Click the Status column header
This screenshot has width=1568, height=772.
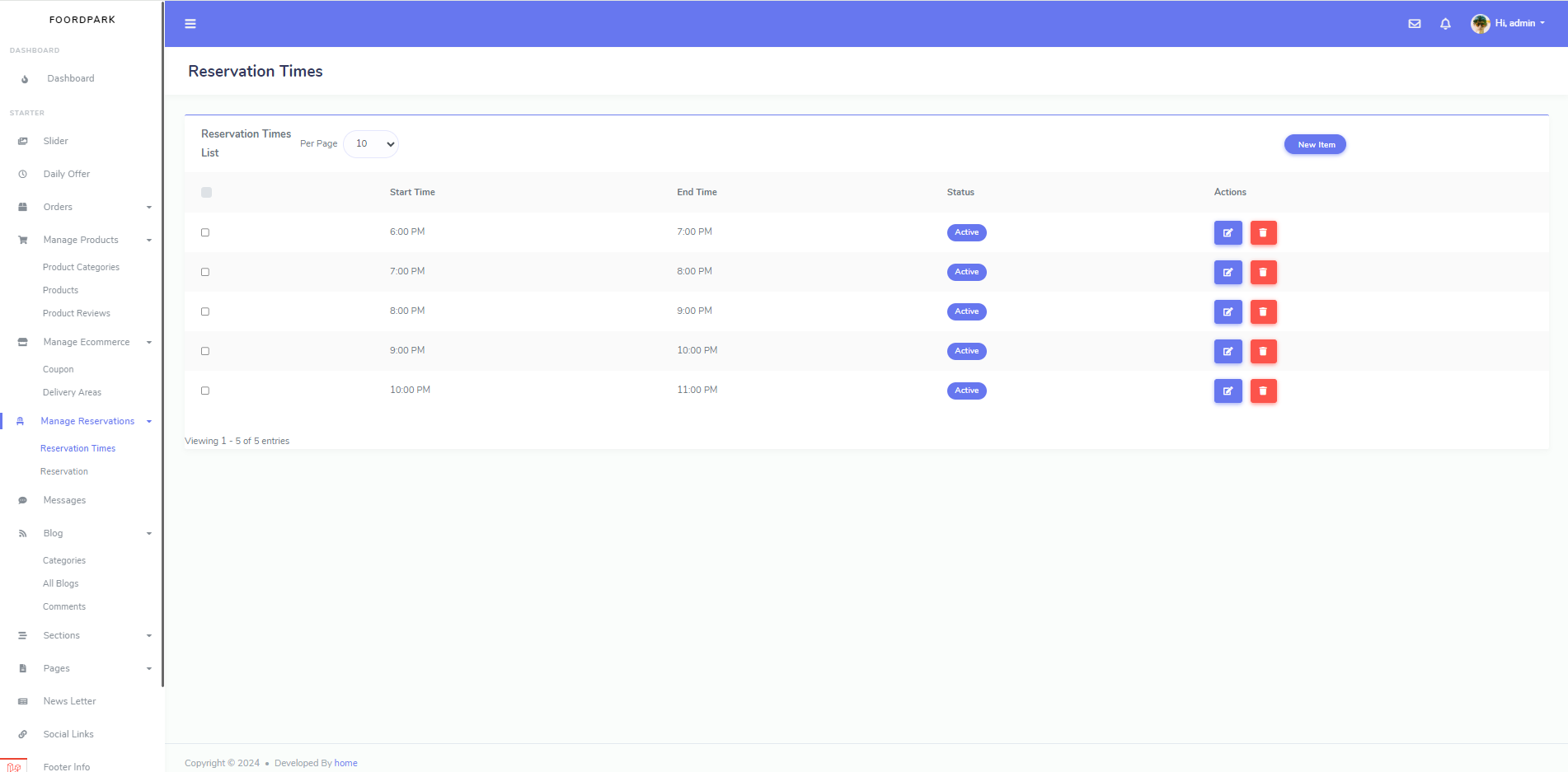pyautogui.click(x=960, y=192)
